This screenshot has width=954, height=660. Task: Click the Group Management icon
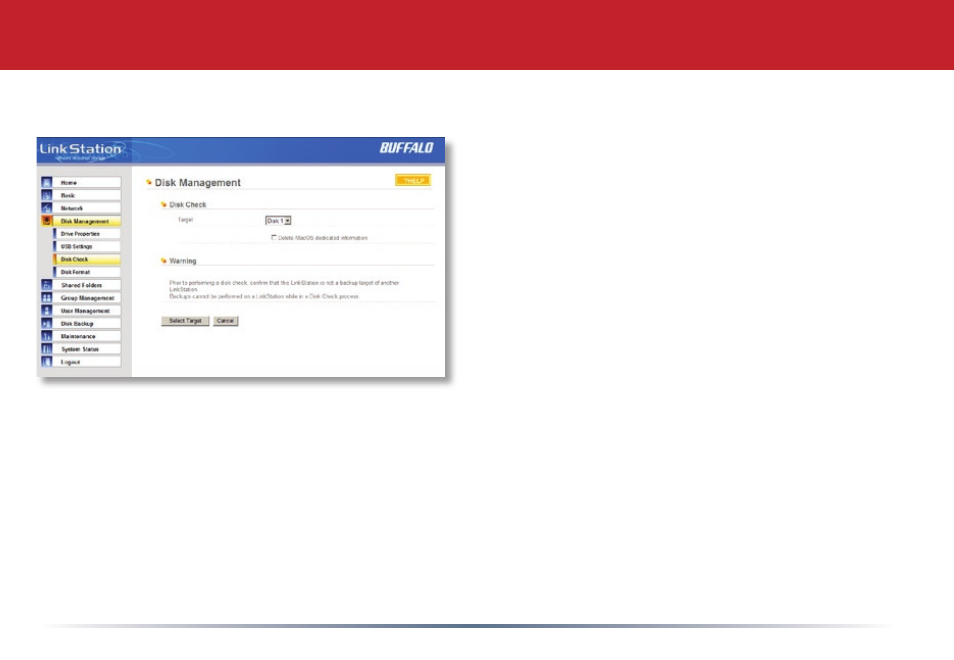pos(46,297)
